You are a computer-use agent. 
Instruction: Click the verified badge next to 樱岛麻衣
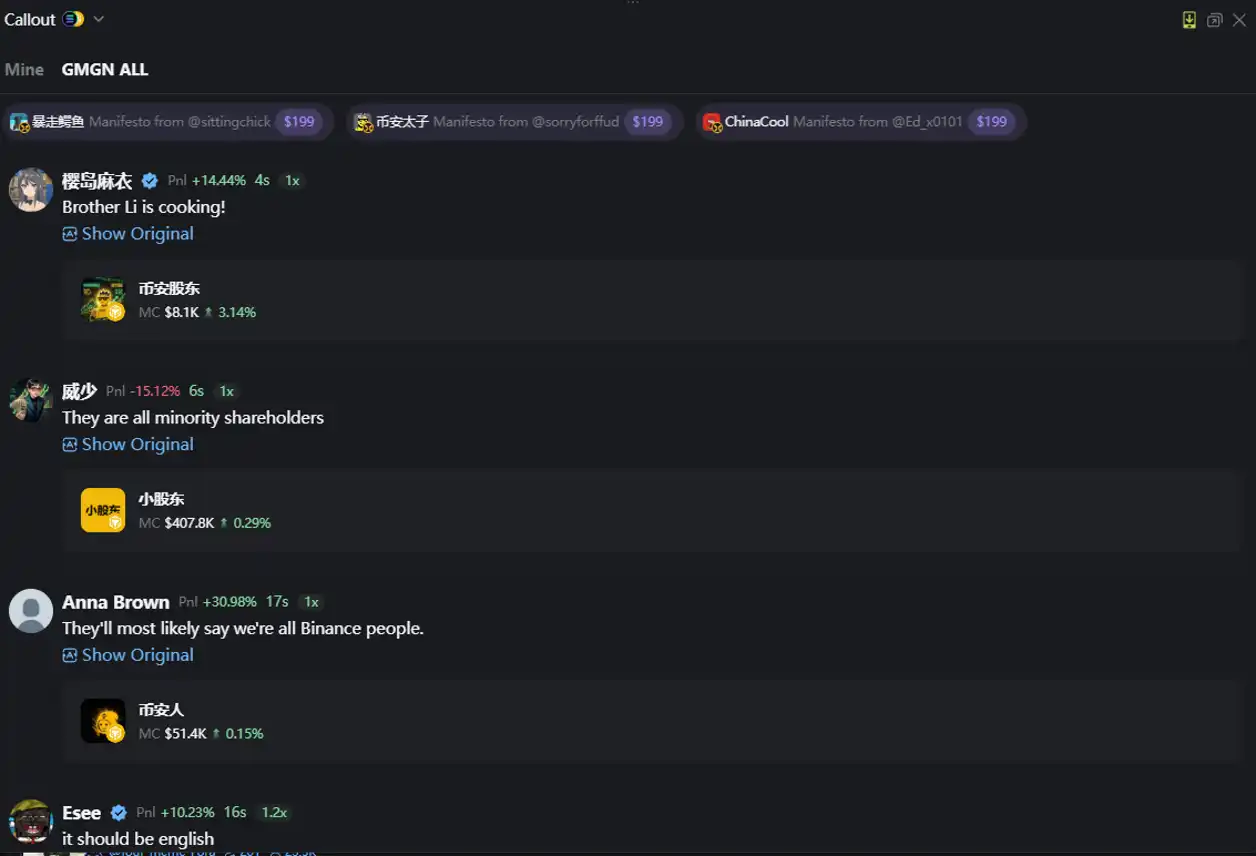(x=150, y=181)
